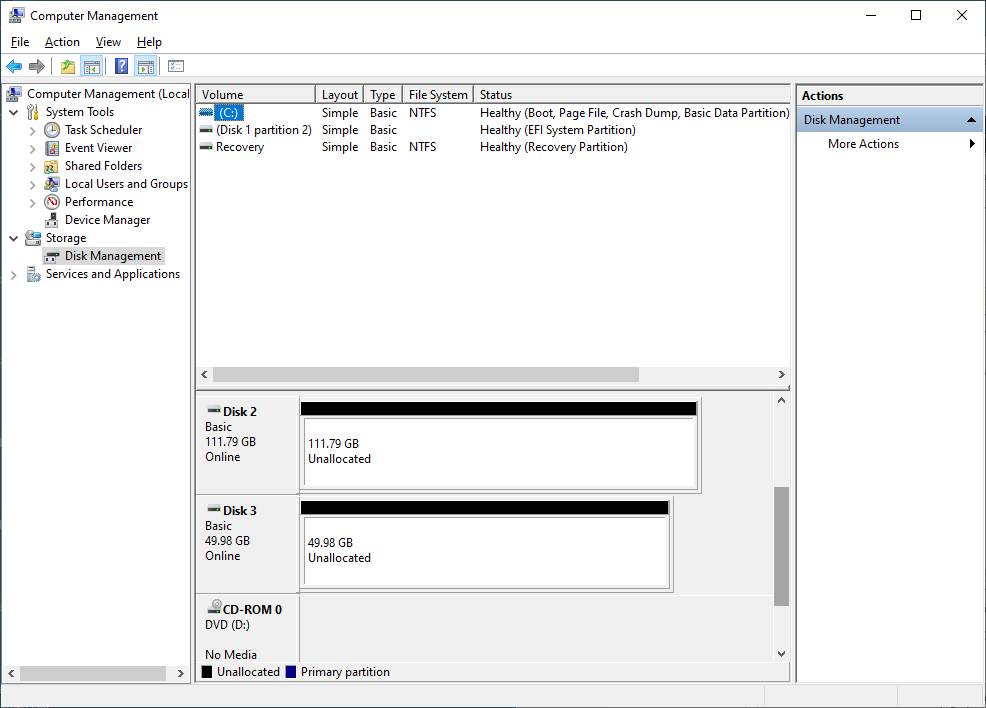This screenshot has height=708, width=986.
Task: Select the Disk 3 49.98 GB unallocated region
Action: pyautogui.click(x=485, y=550)
